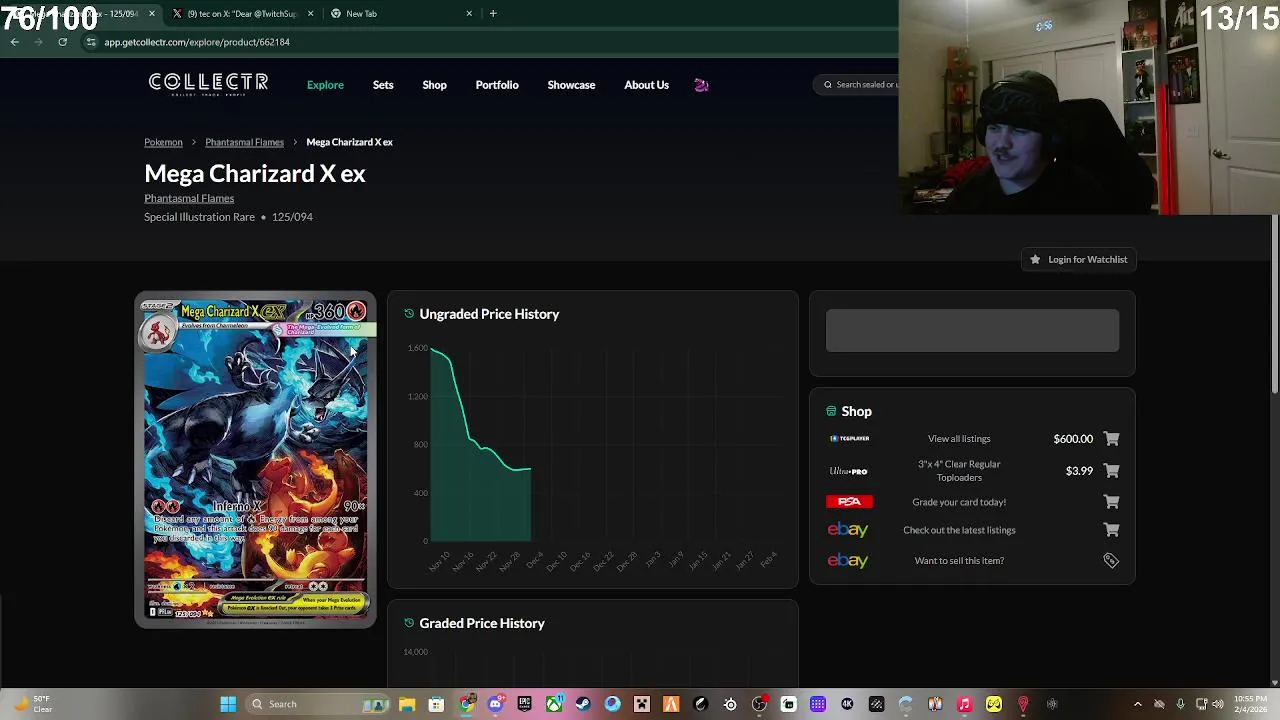Click View all listings on TCGplayer
The width and height of the screenshot is (1280, 720).
pyautogui.click(x=959, y=439)
